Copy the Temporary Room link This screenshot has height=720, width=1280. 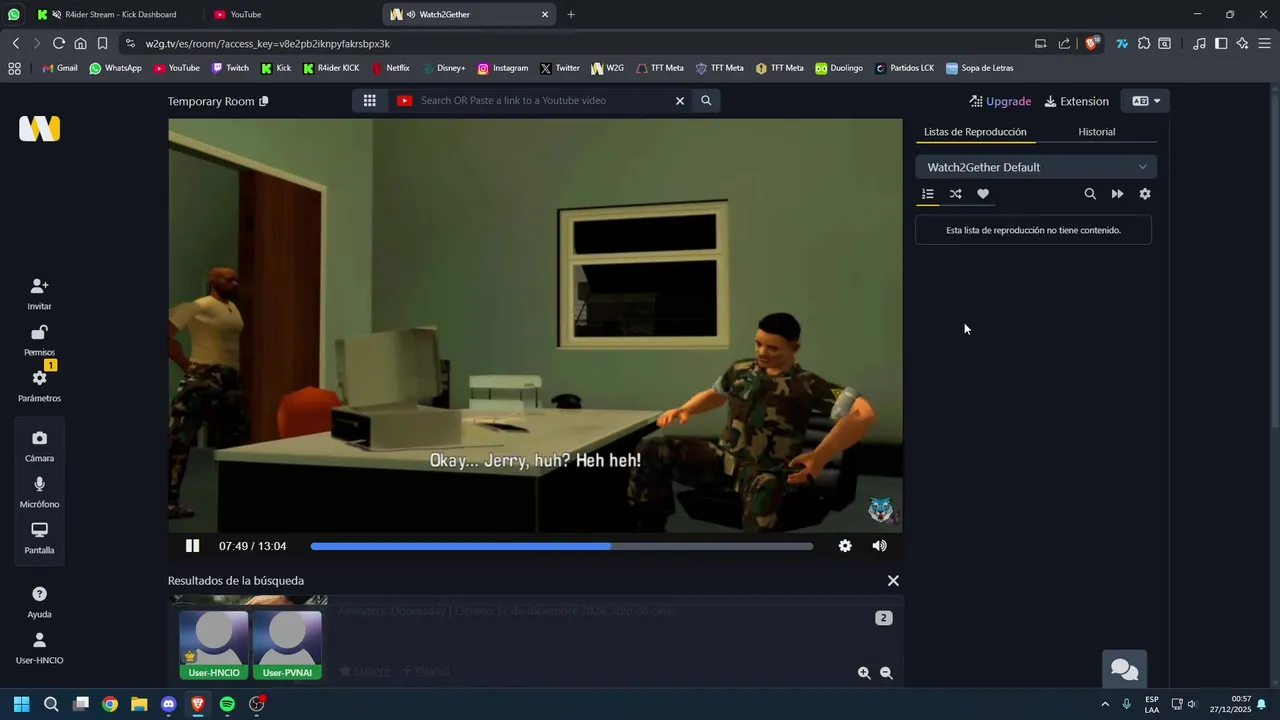pyautogui.click(x=264, y=101)
